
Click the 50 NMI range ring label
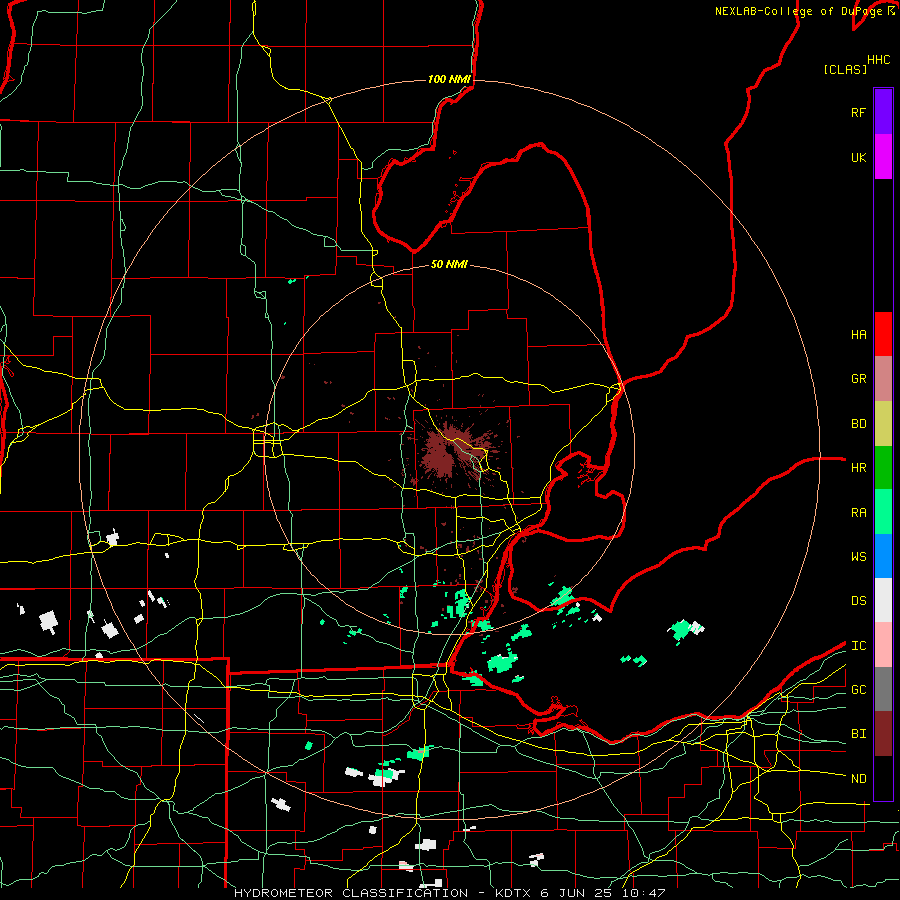point(449,264)
